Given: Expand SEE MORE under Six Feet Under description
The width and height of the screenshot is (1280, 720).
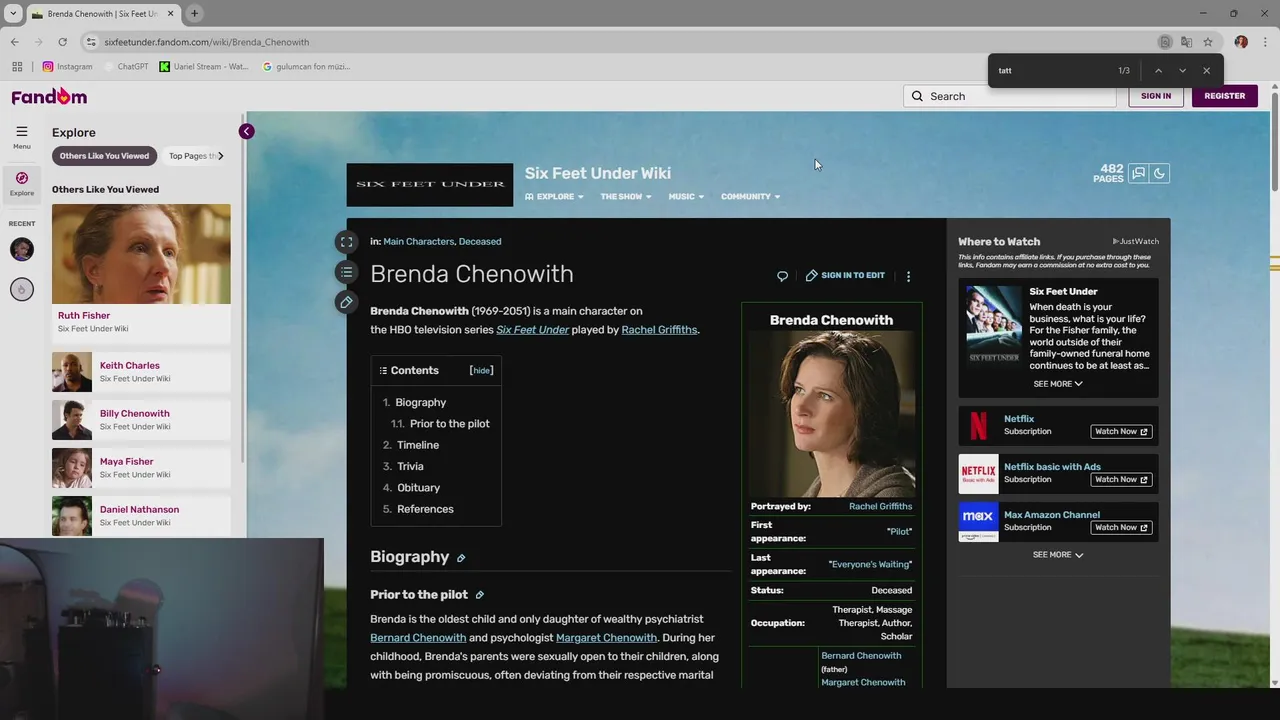Looking at the screenshot, I should (x=1058, y=384).
